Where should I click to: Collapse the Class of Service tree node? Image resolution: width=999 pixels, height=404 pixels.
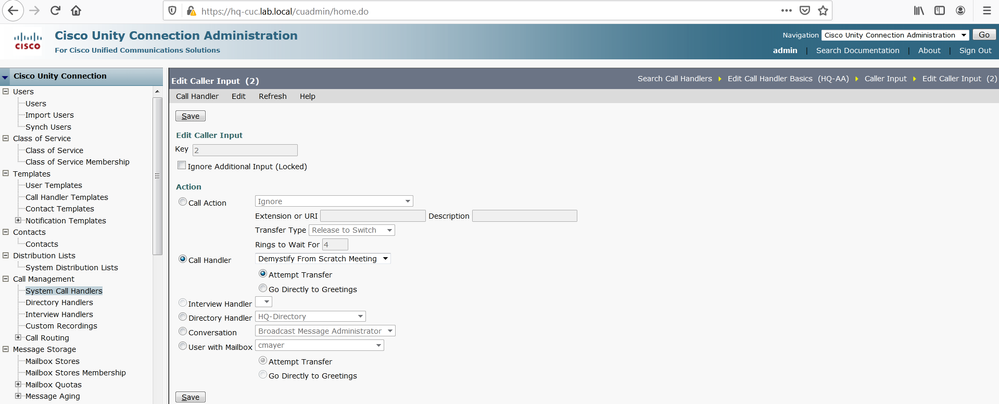click(6, 138)
